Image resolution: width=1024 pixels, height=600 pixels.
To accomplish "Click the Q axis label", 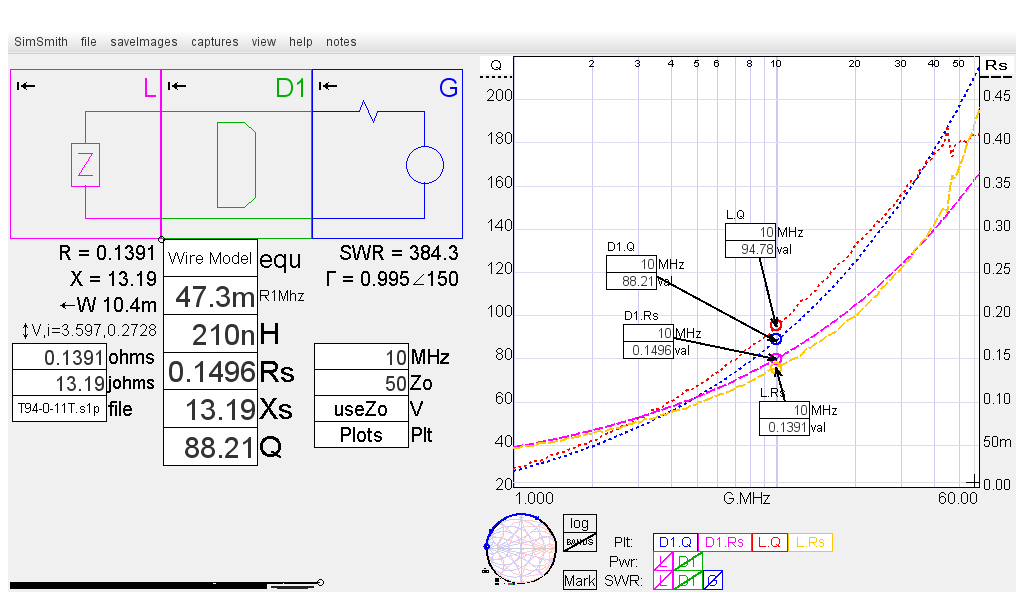I will pyautogui.click(x=496, y=65).
